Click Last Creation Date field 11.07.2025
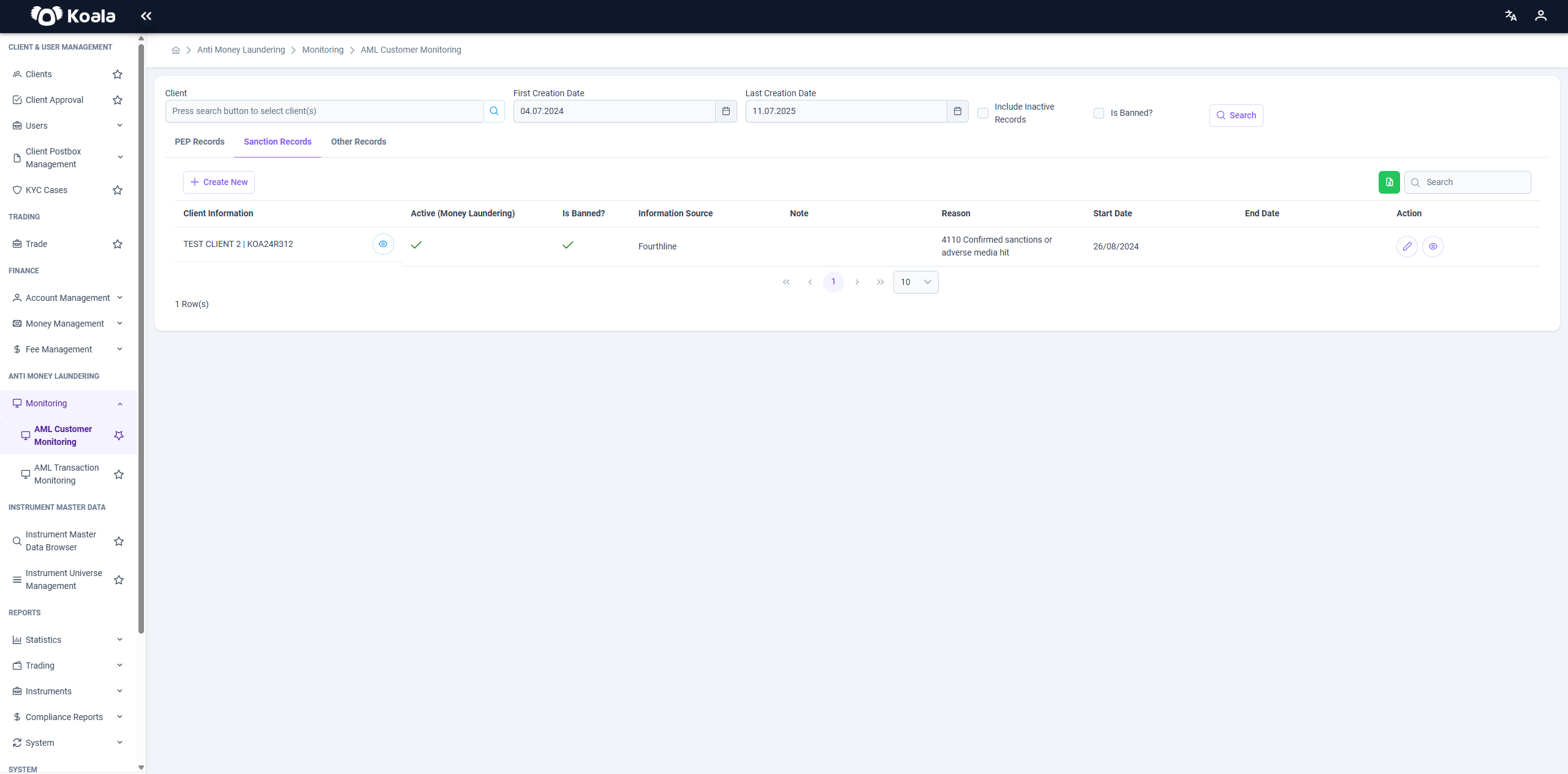Image resolution: width=1568 pixels, height=774 pixels. pos(846,111)
